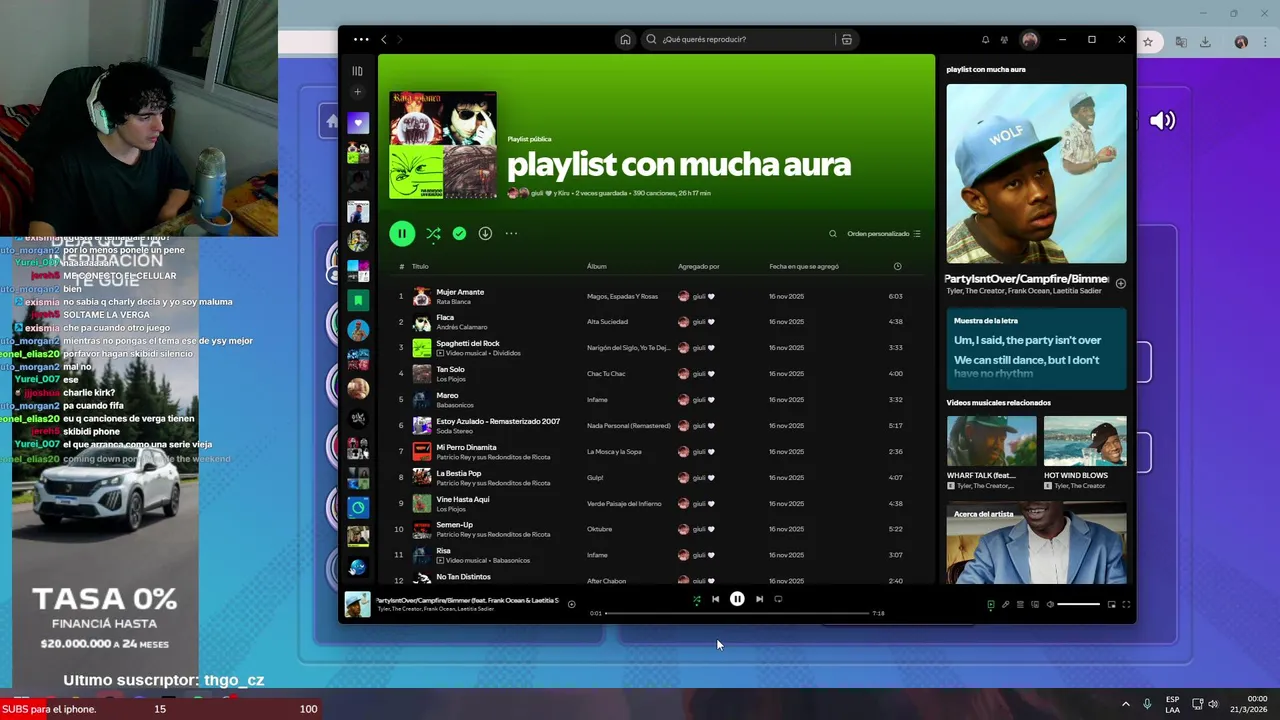Open the Spotify profile avatar menu
The height and width of the screenshot is (720, 1280).
pyautogui.click(x=1030, y=40)
